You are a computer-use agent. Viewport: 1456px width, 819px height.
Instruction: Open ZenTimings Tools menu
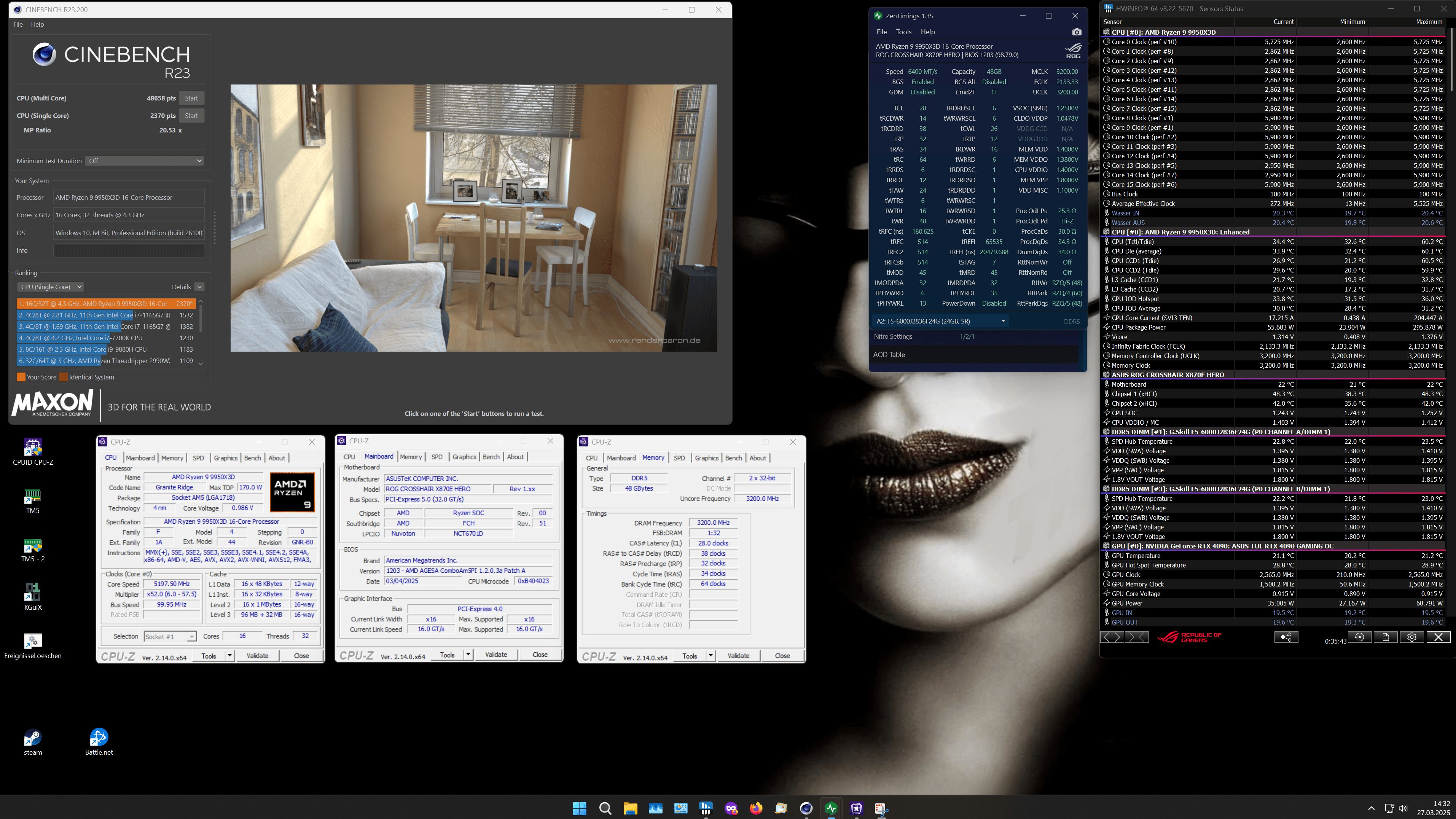tap(903, 32)
